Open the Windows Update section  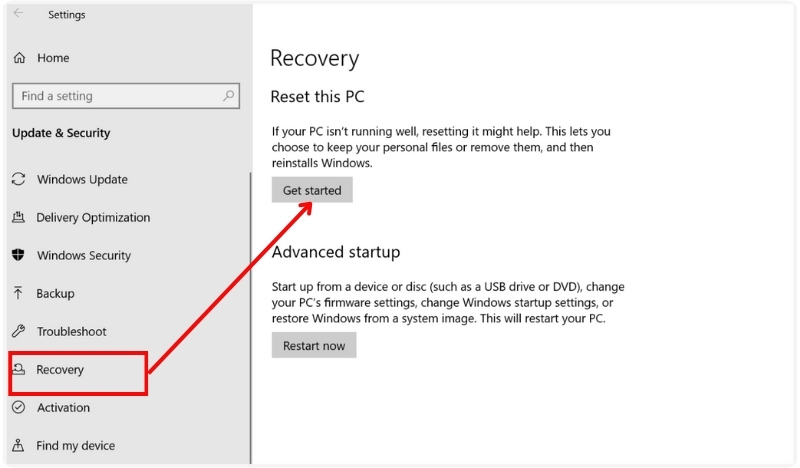pyautogui.click(x=82, y=179)
